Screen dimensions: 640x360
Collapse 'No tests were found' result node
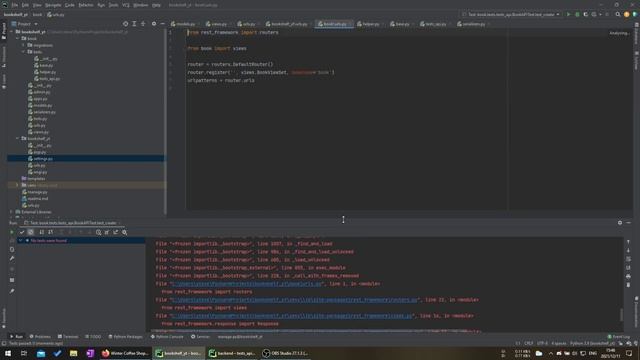(x=20, y=240)
